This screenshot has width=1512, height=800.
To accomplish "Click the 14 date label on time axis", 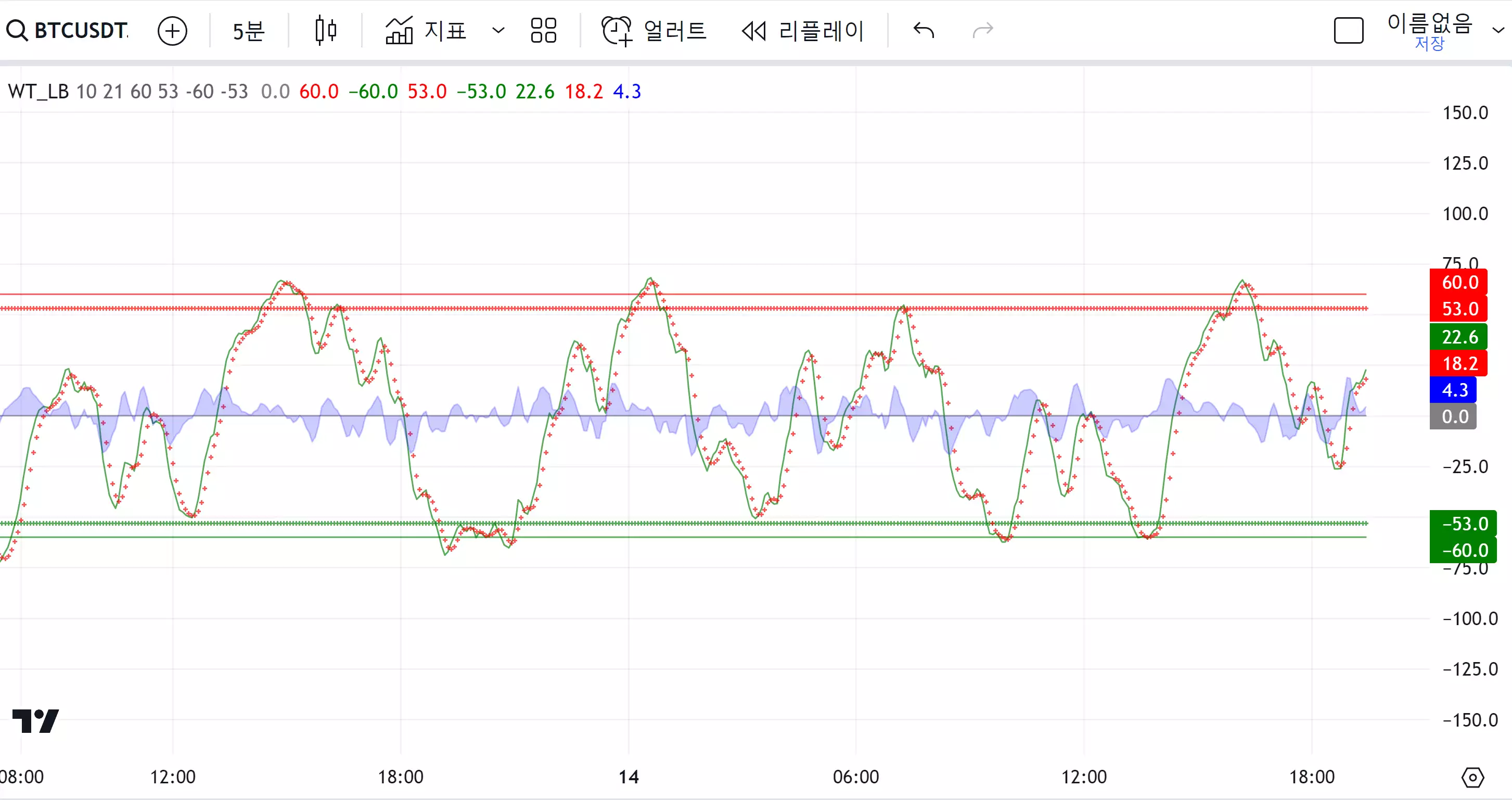I will coord(629,777).
